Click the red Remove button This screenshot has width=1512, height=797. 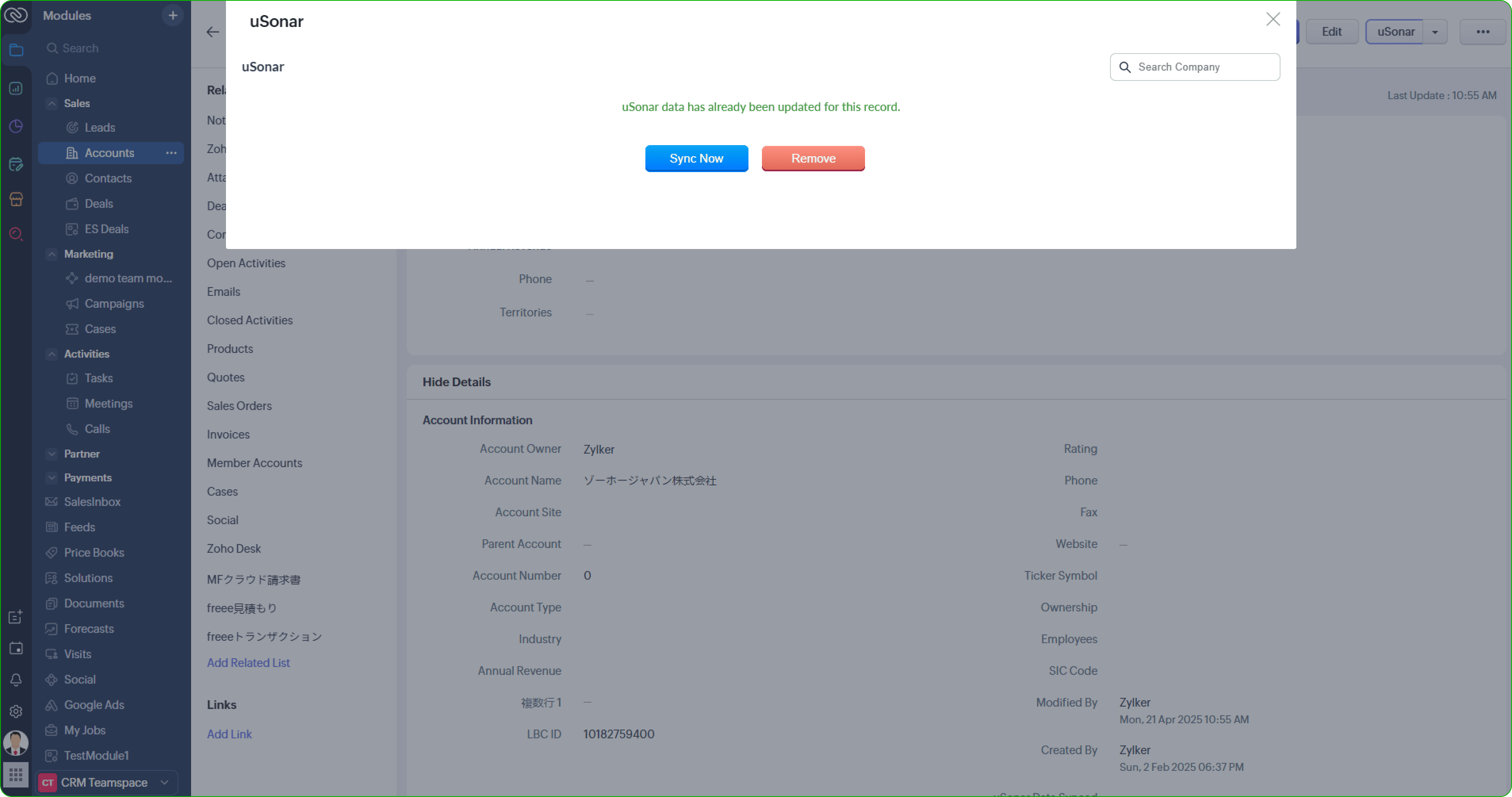(812, 159)
